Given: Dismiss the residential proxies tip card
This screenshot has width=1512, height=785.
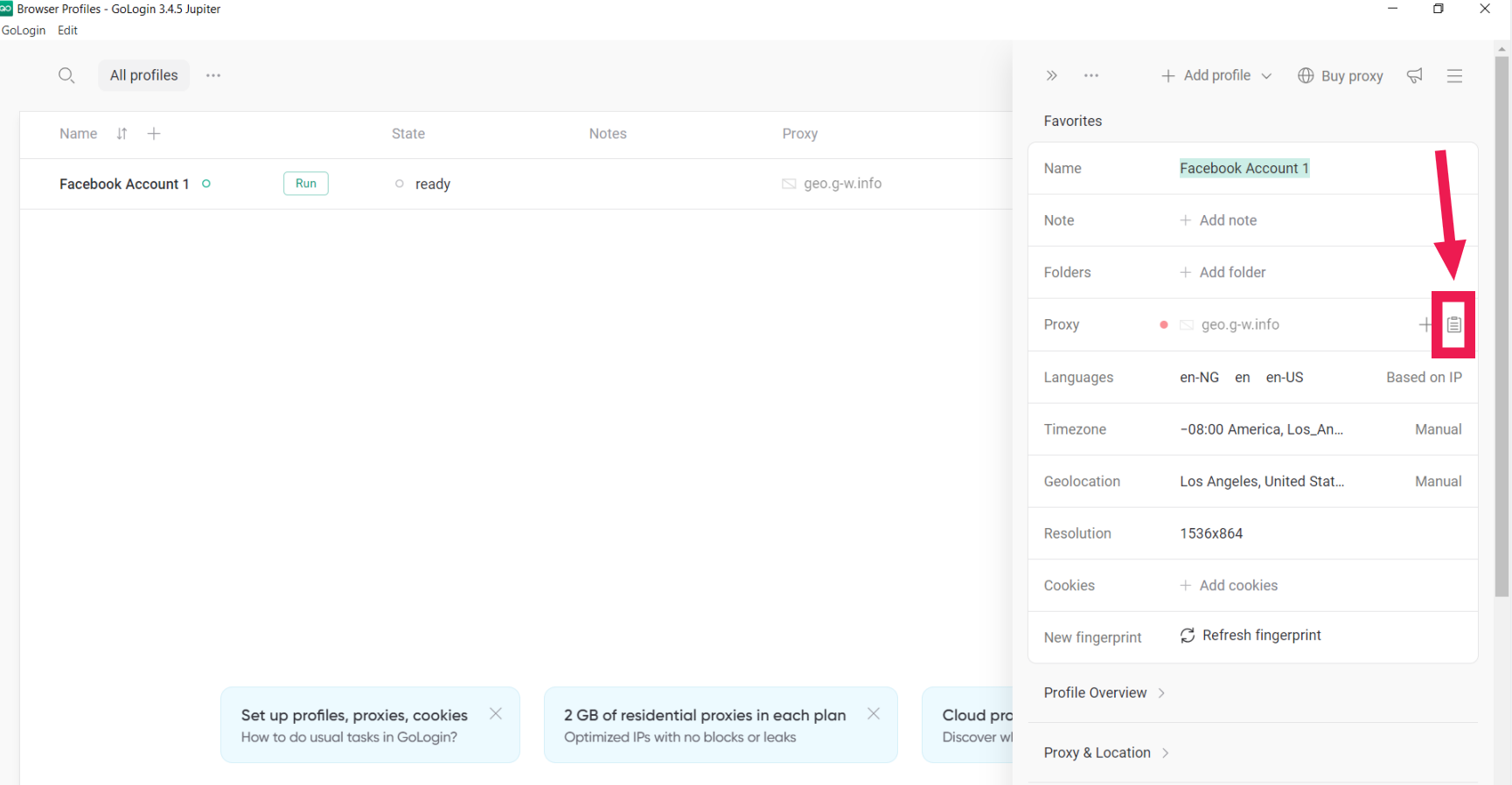Looking at the screenshot, I should tap(874, 714).
